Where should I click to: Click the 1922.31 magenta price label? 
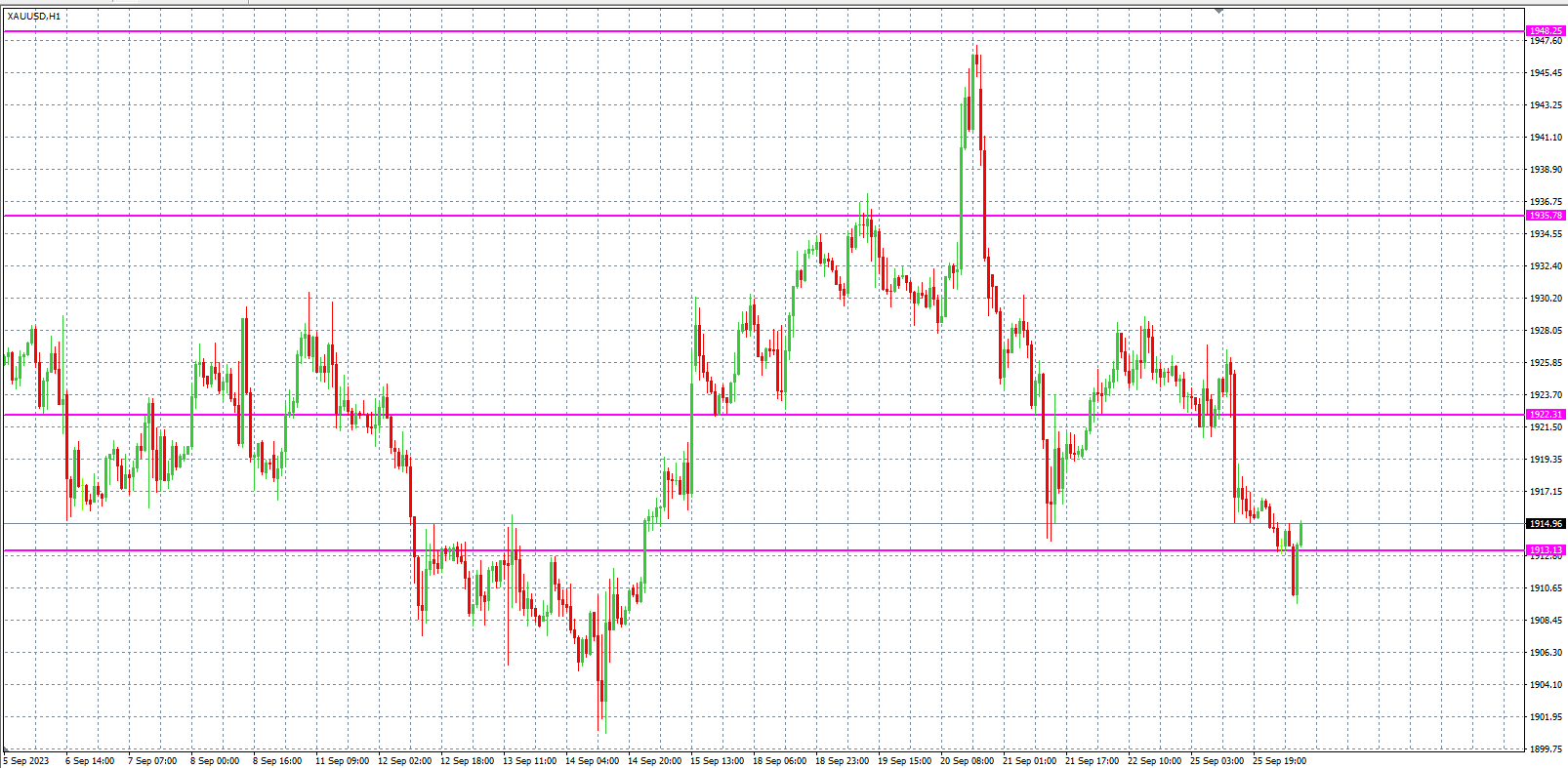[1546, 415]
